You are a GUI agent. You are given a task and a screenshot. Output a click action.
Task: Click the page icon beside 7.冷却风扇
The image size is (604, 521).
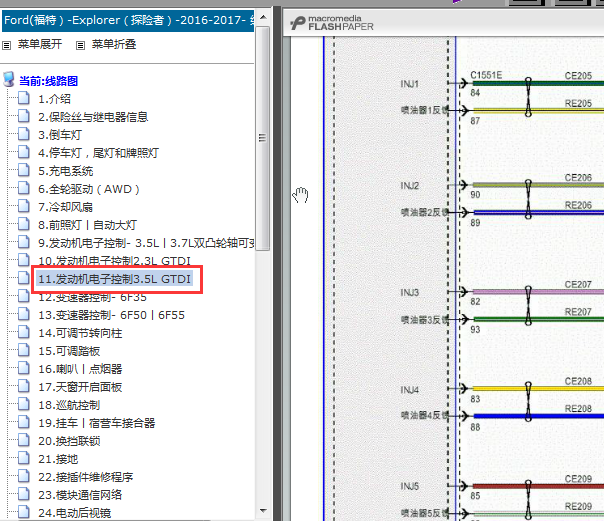point(23,206)
